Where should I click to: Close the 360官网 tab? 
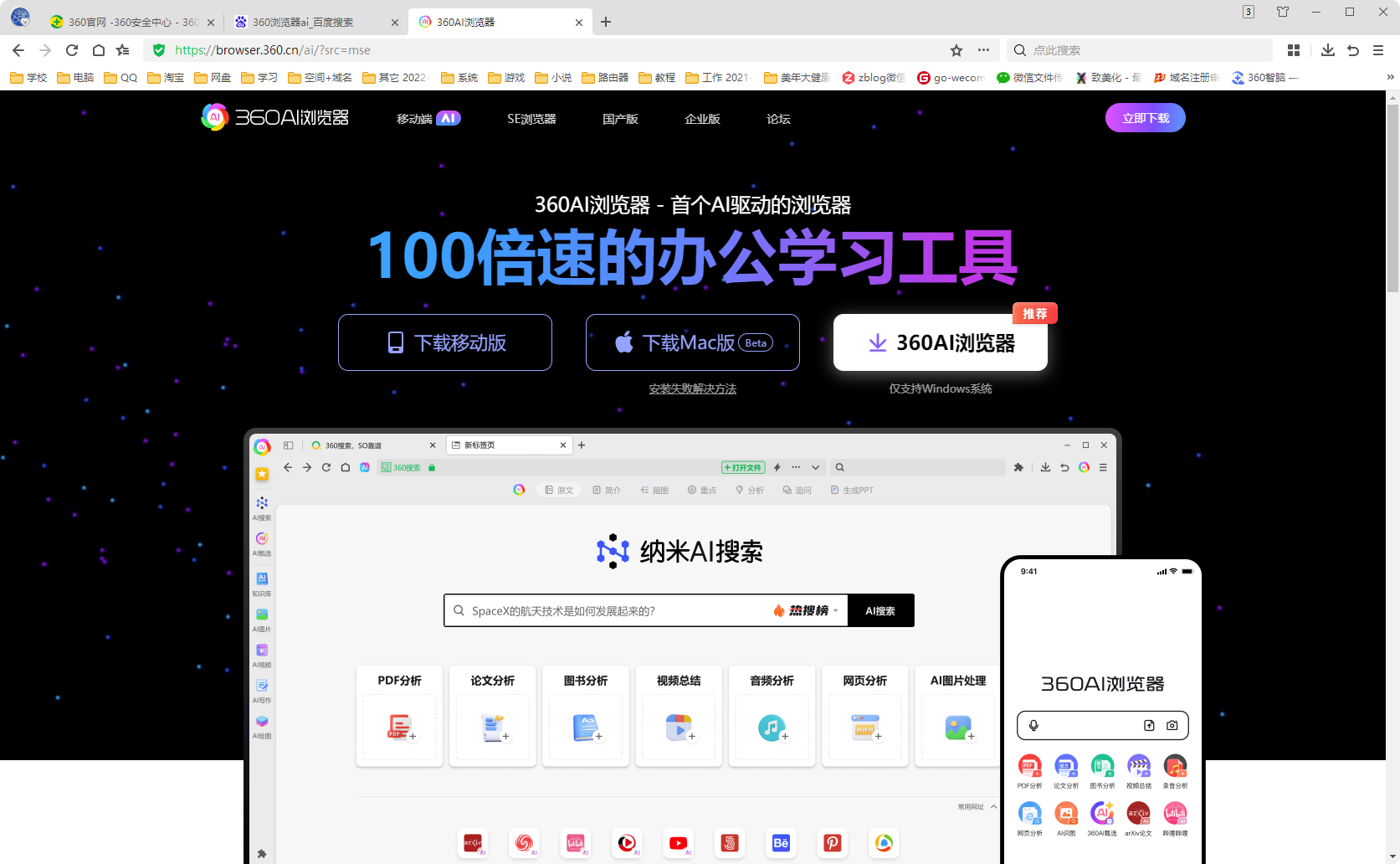[211, 23]
